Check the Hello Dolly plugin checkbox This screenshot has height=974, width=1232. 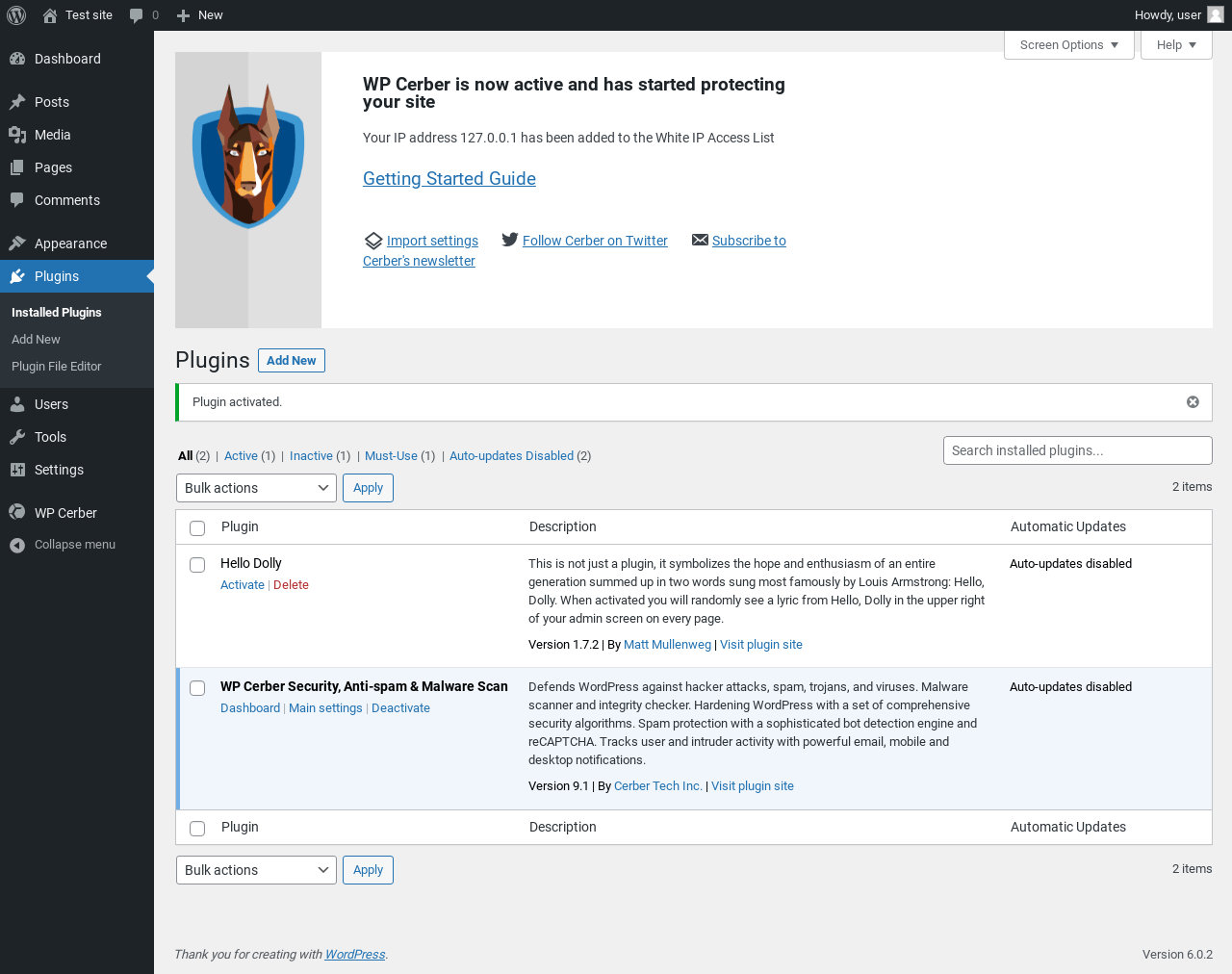pos(197,565)
